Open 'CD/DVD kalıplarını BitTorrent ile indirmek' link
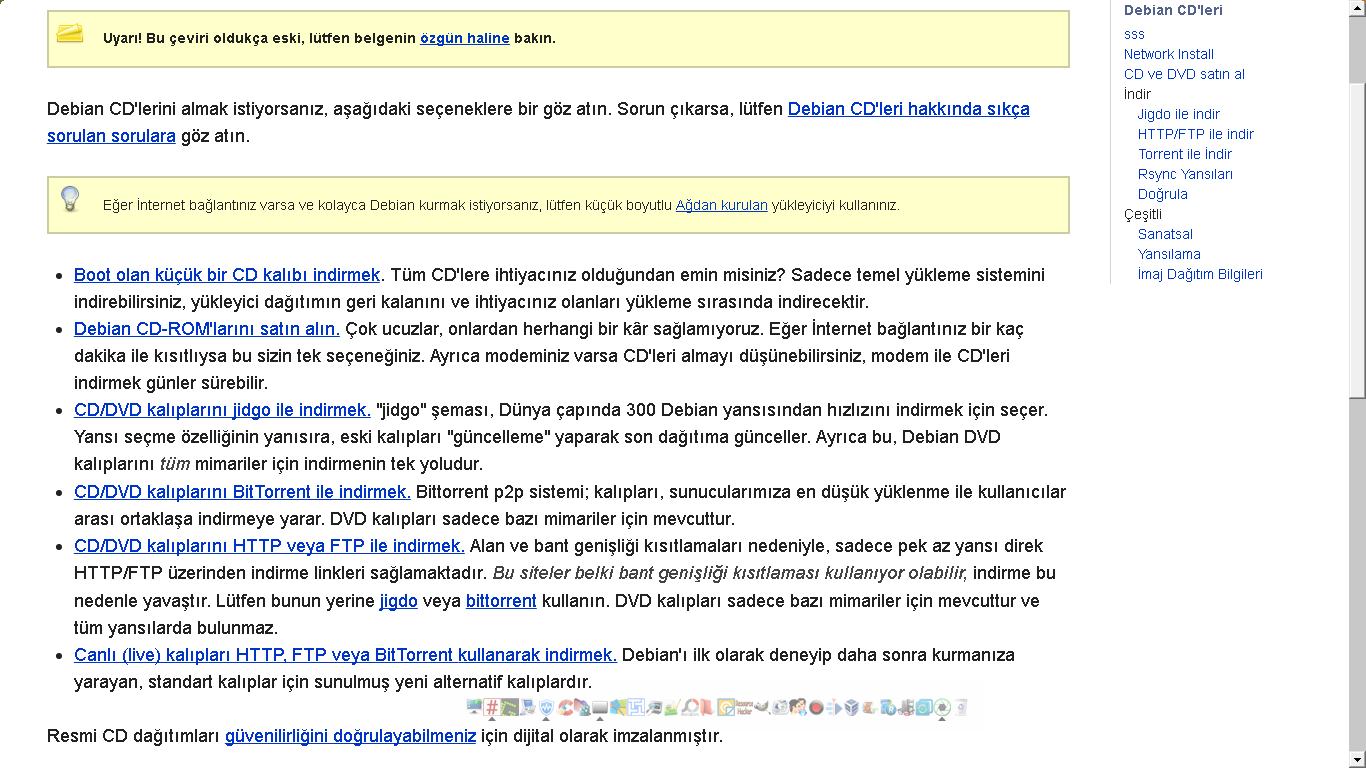This screenshot has width=1366, height=768. click(x=242, y=492)
